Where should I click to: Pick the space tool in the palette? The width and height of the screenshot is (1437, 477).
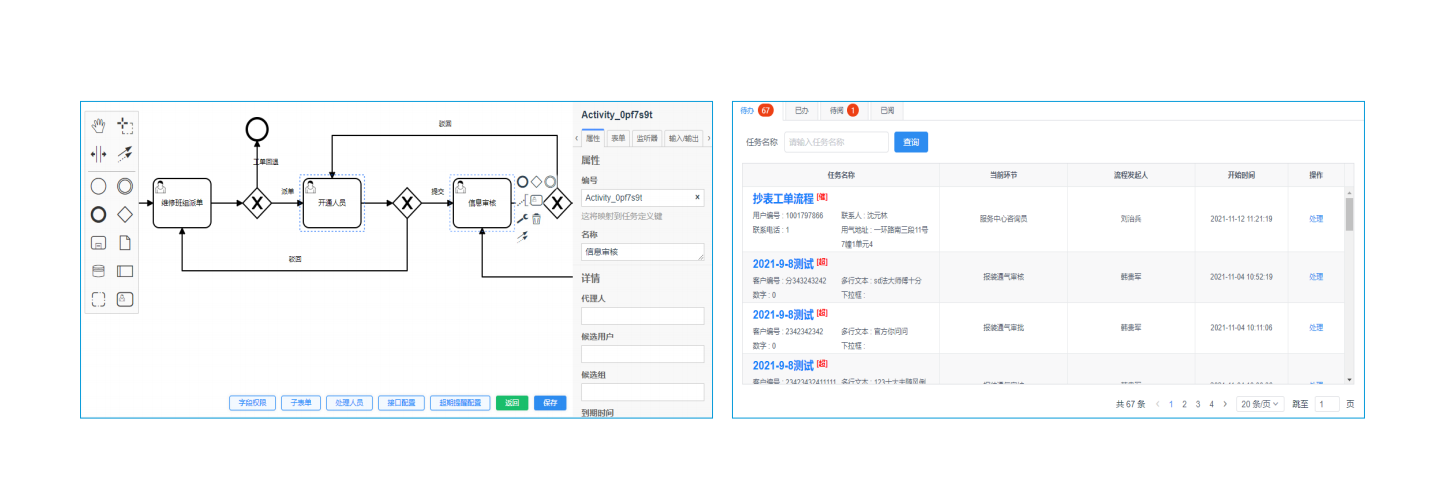click(x=98, y=154)
